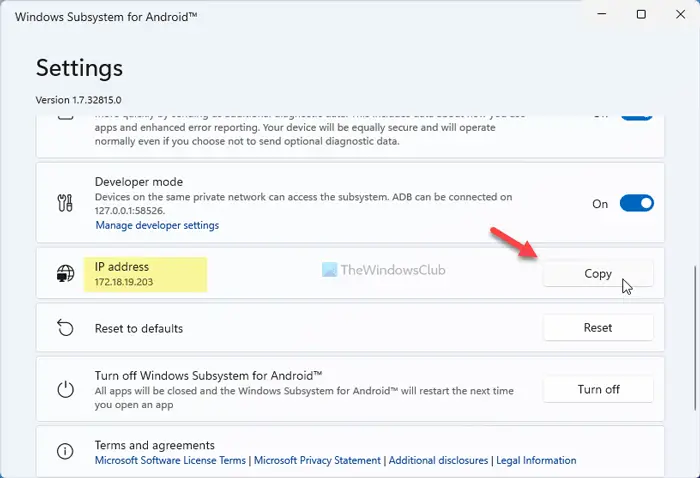Turn off Windows Subsystem for Android
700x478 pixels.
coord(598,389)
